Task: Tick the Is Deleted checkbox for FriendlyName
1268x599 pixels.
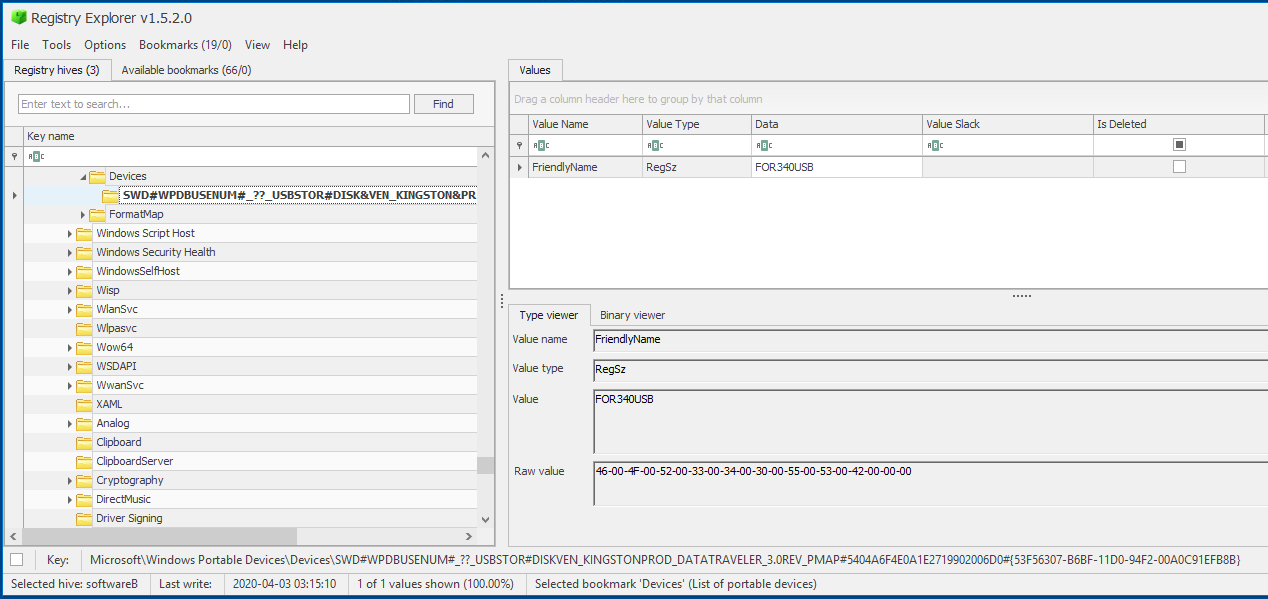Action: (x=1179, y=167)
